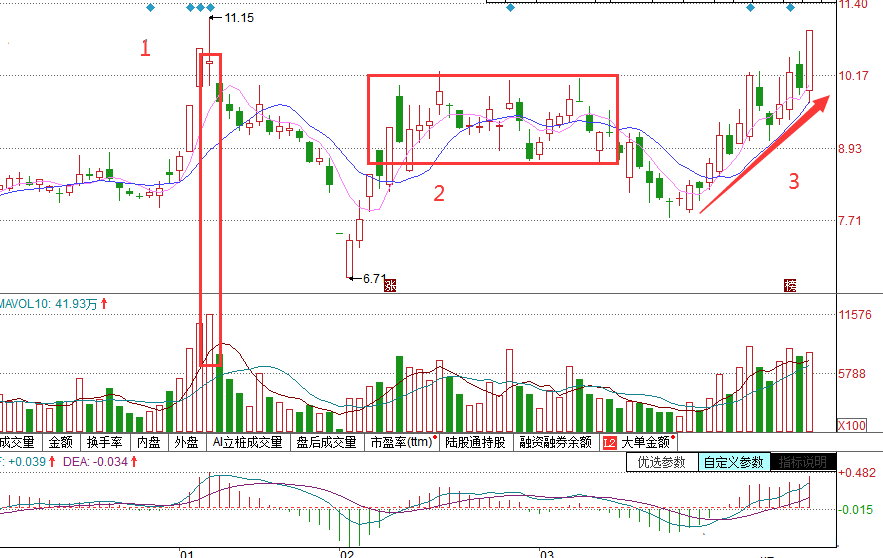
Task: Click the 11.15 high price label
Action: tap(239, 19)
